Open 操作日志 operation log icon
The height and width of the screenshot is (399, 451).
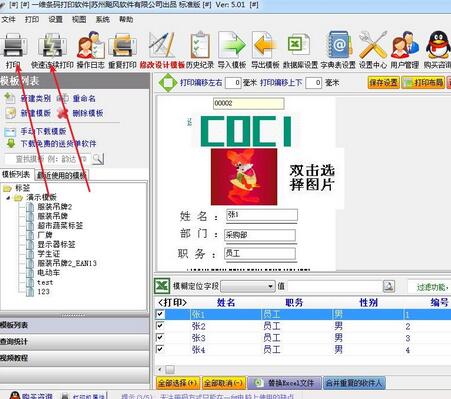point(91,44)
